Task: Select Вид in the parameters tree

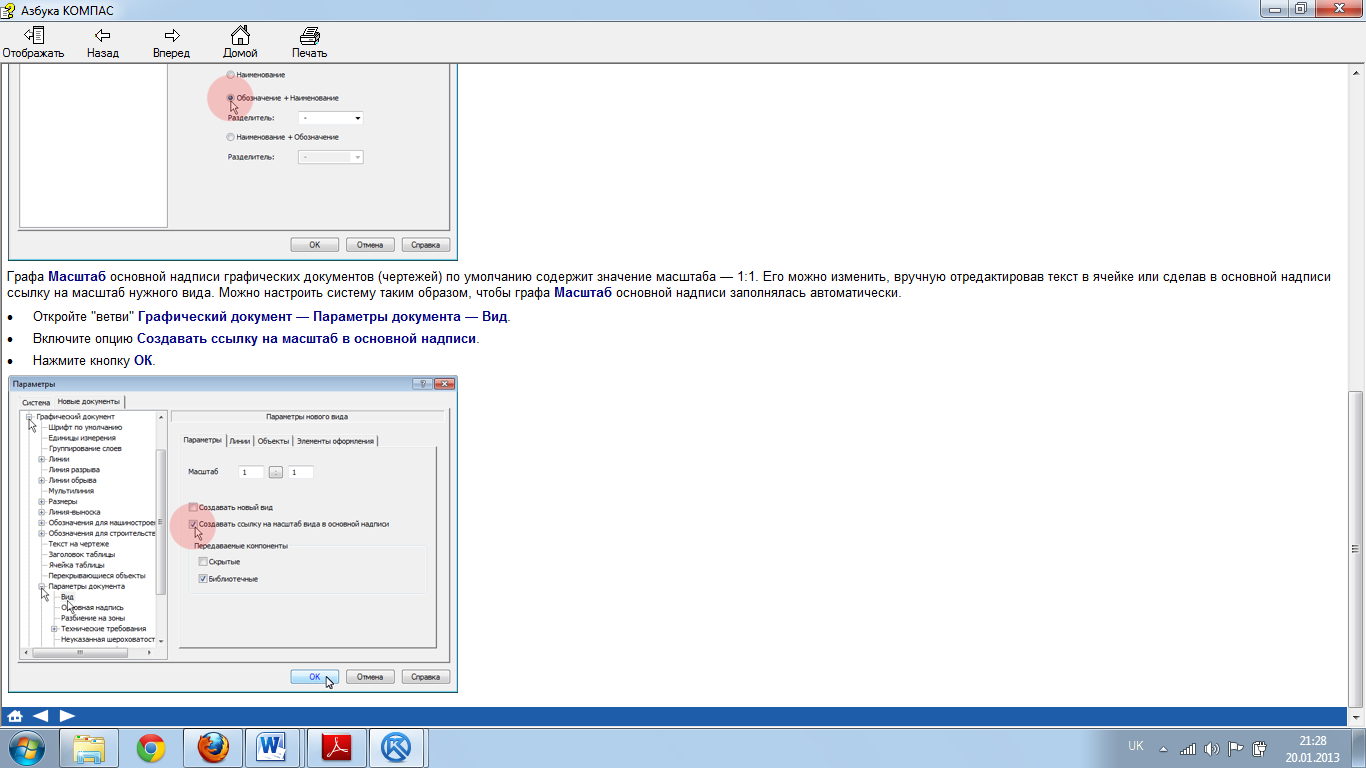Action: [x=67, y=597]
